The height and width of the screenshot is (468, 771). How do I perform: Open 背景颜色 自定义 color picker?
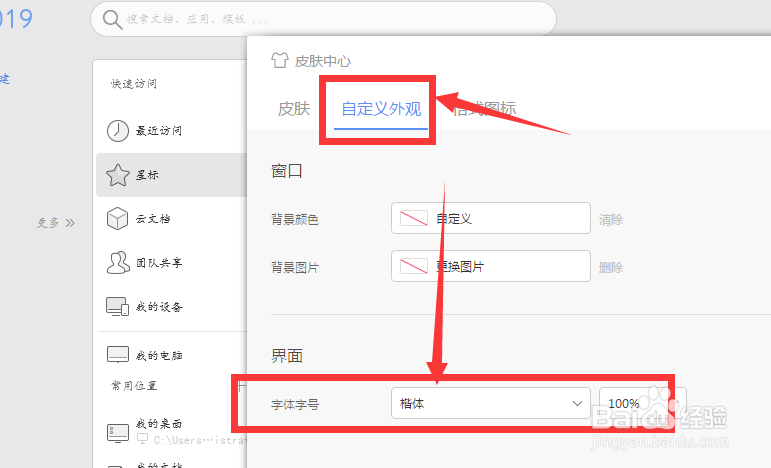491,218
